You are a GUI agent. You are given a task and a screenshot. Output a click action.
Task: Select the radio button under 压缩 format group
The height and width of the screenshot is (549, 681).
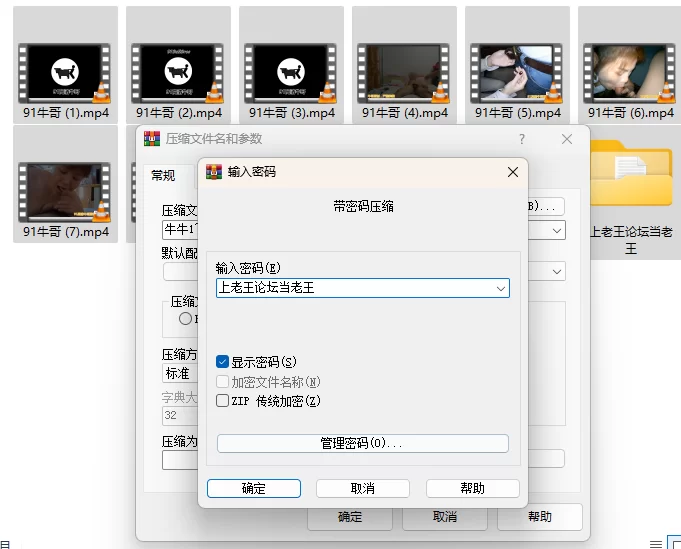click(185, 318)
